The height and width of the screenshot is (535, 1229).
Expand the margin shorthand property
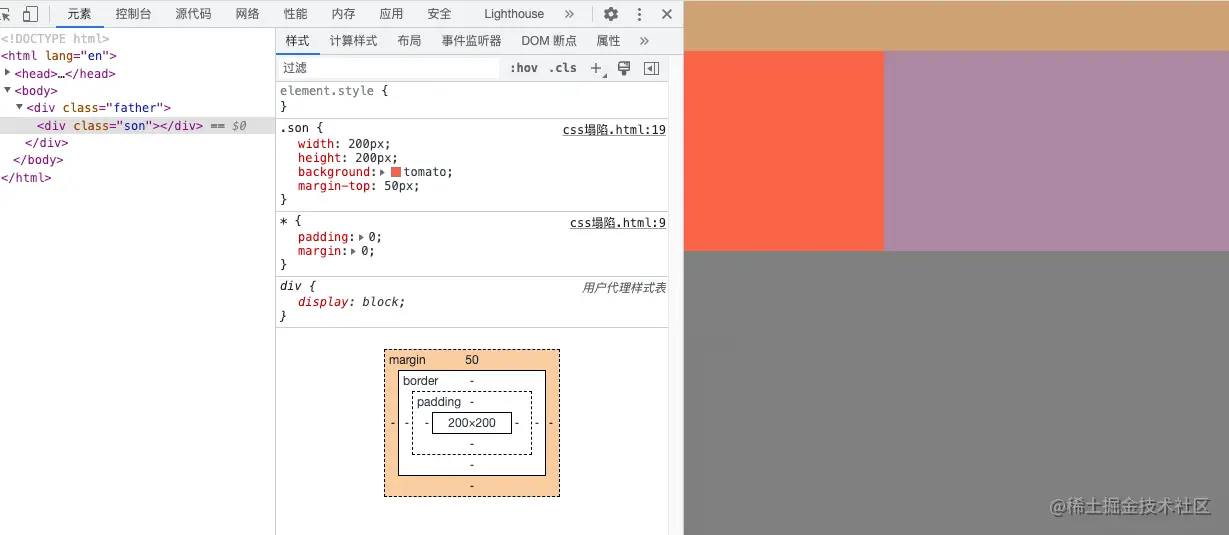pos(355,251)
